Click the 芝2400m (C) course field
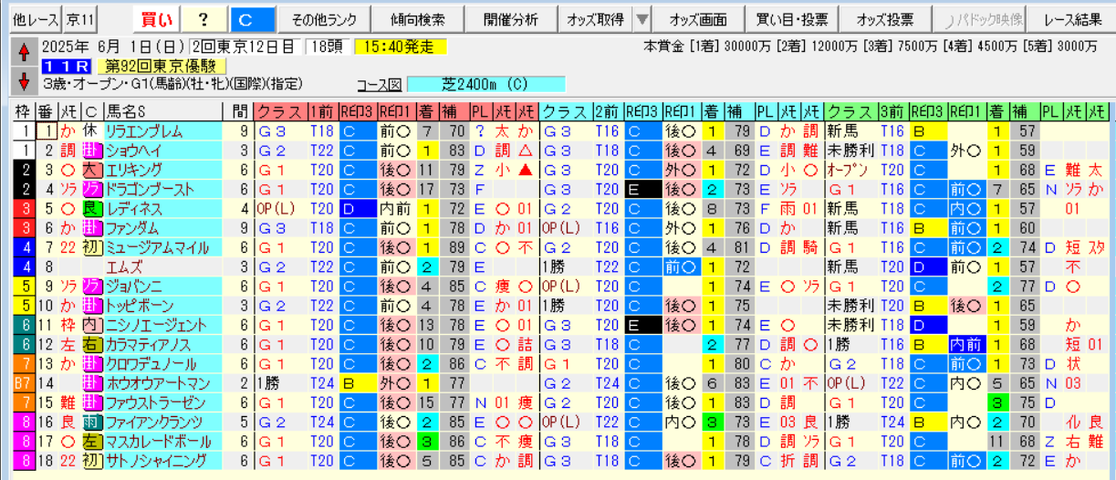Screen dimensions: 1116x480 [486, 84]
